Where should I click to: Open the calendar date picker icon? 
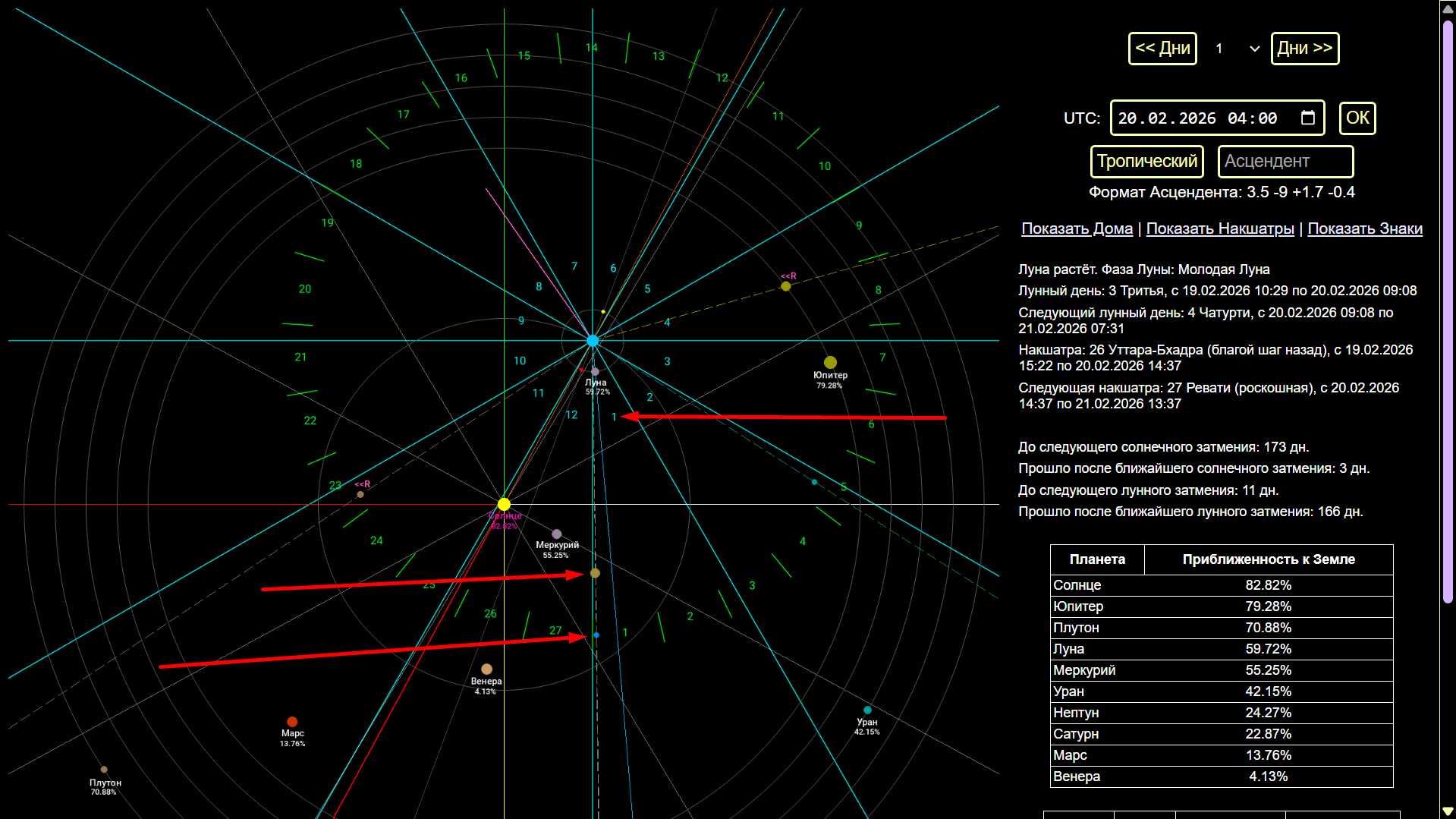click(1307, 118)
